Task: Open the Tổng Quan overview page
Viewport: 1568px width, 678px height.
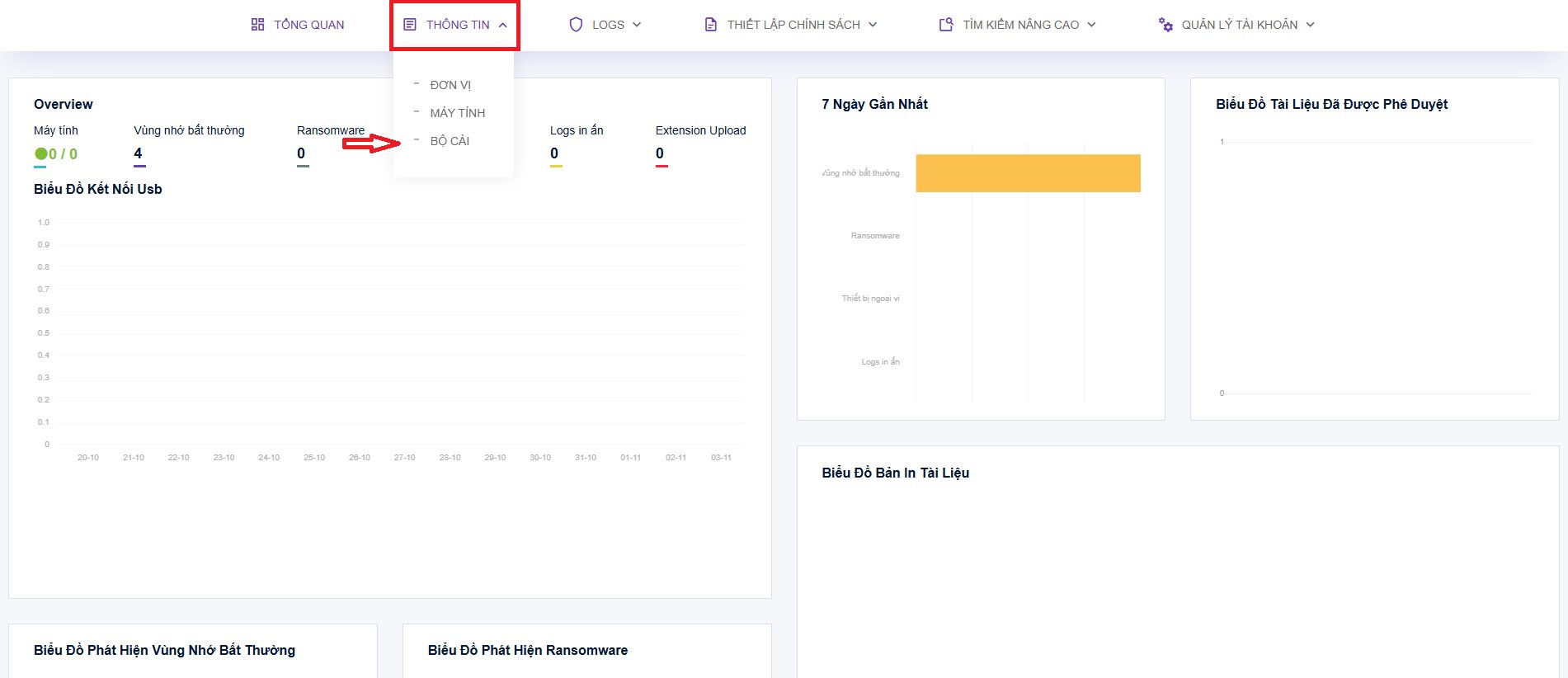Action: [308, 25]
